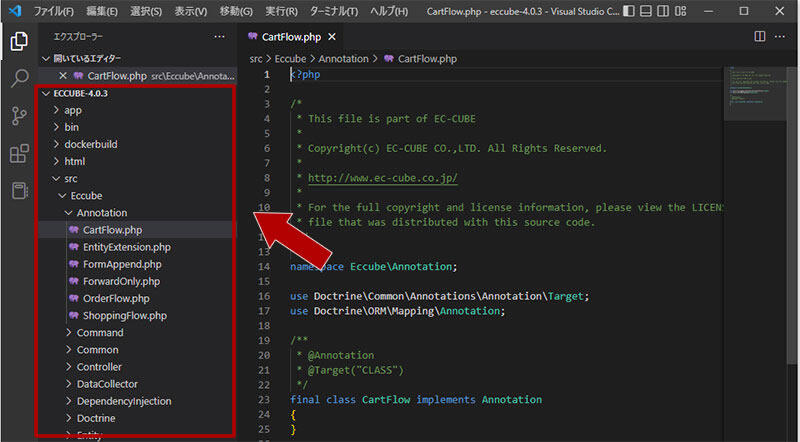Open ターミナル(T) menu
The height and width of the screenshot is (442, 800).
(334, 11)
